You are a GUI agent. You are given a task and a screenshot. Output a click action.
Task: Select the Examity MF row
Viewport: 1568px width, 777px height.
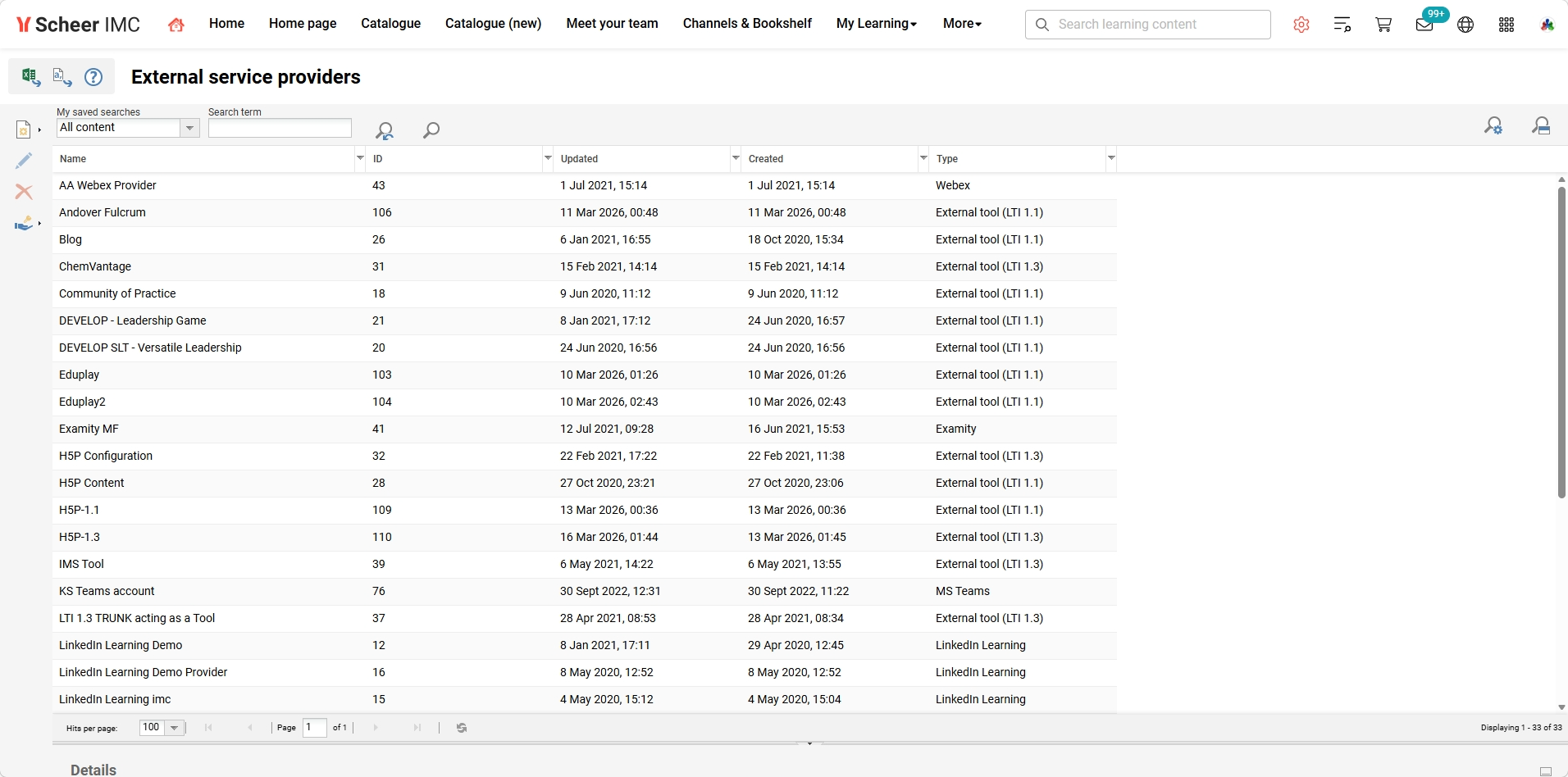coord(585,429)
